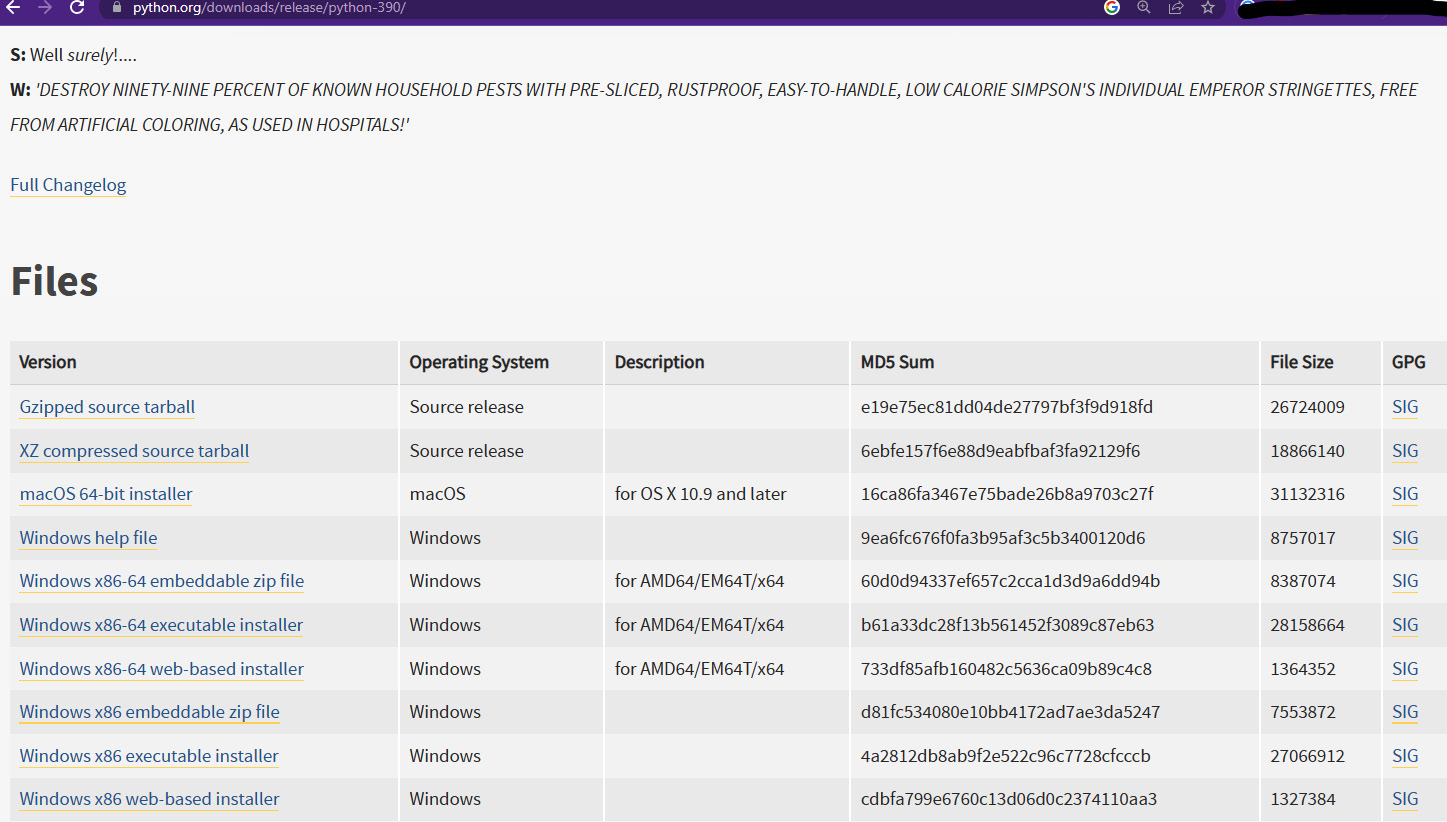Open the zoom magnifier icon in address bar
Screen dimensions: 1447x822
(x=1144, y=7)
